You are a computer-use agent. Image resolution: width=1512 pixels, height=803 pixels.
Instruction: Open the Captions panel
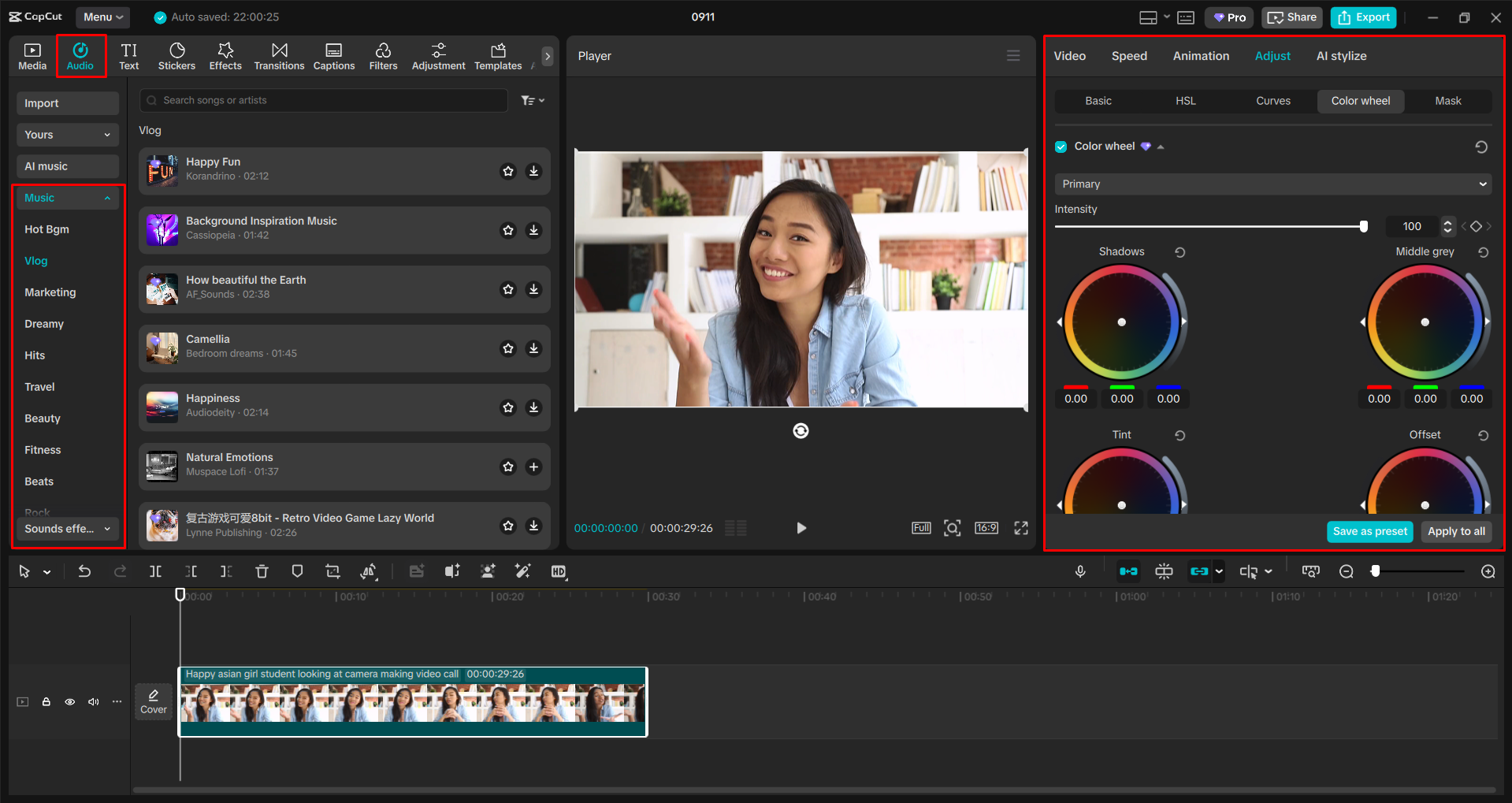tap(333, 55)
